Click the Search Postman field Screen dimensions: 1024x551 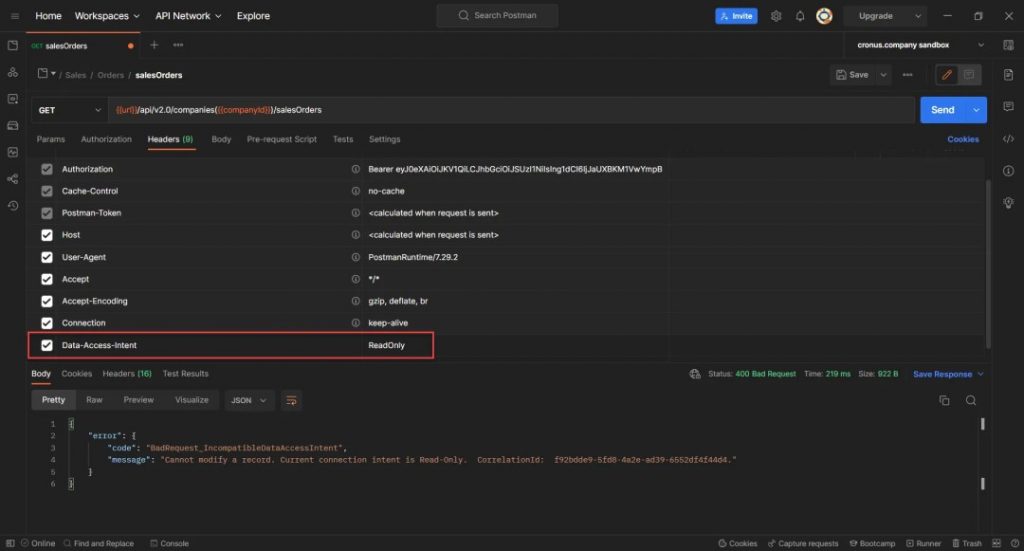click(497, 16)
